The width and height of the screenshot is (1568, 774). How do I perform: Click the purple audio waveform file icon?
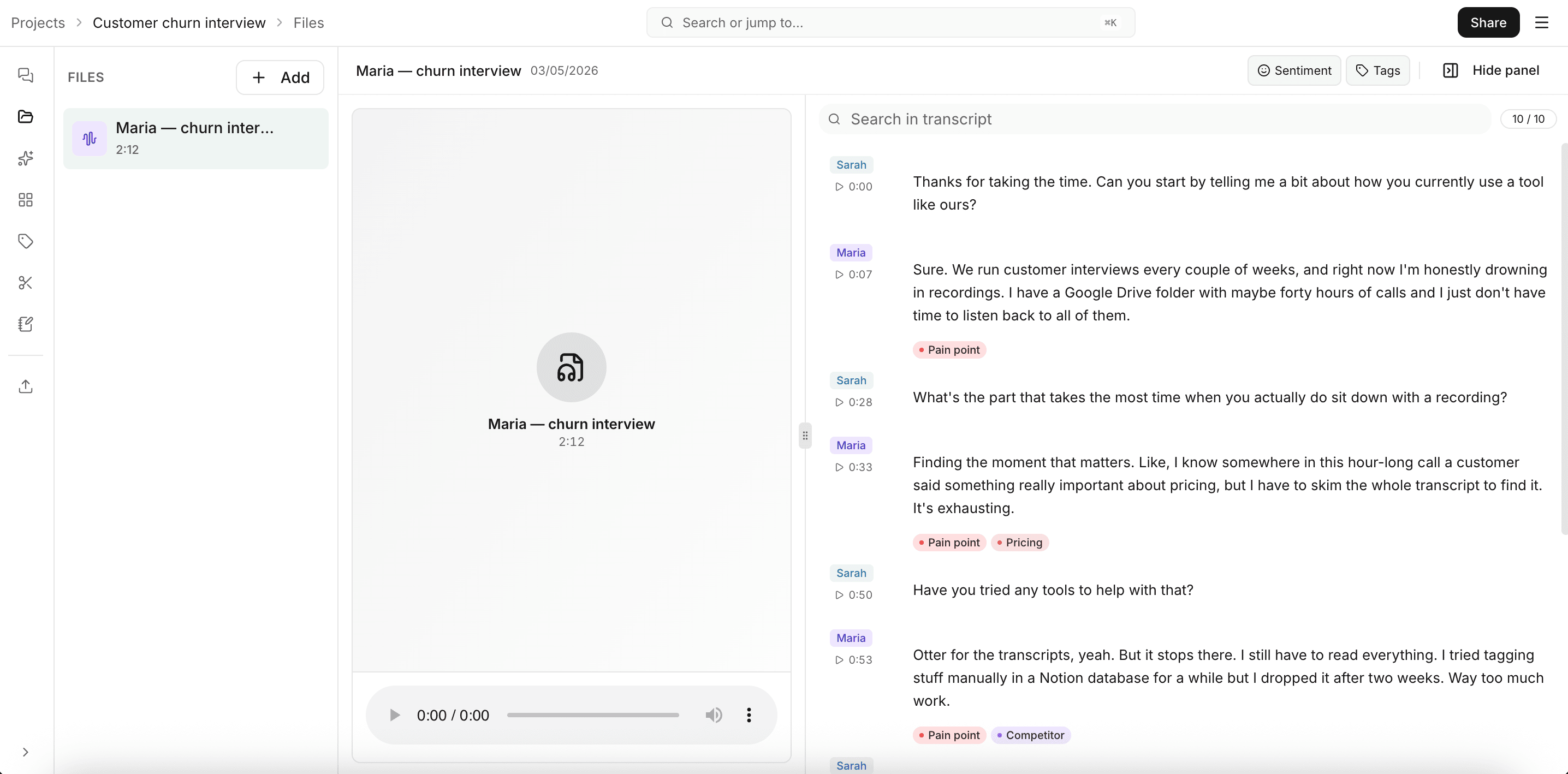(90, 138)
